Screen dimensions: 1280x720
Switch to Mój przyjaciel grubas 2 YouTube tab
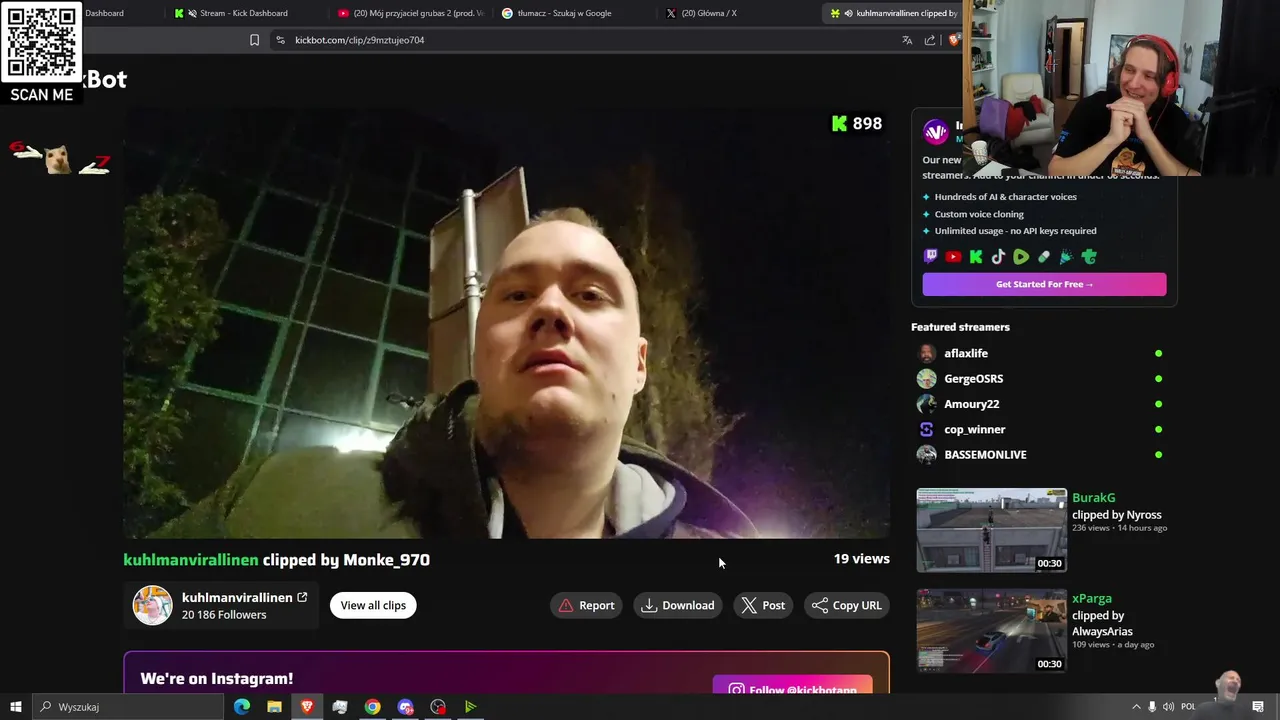tap(410, 13)
